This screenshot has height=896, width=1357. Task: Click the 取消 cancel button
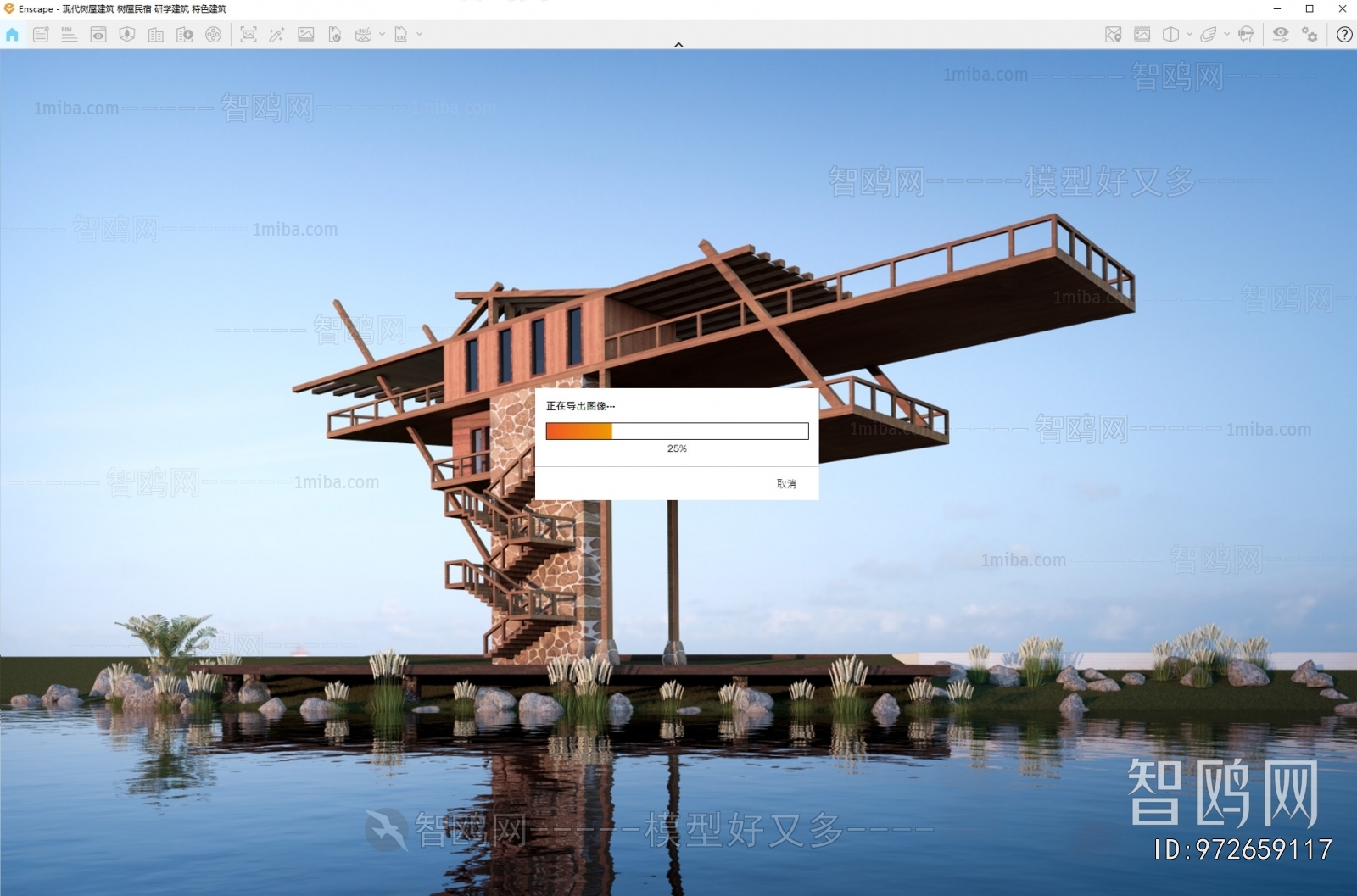[x=786, y=483]
